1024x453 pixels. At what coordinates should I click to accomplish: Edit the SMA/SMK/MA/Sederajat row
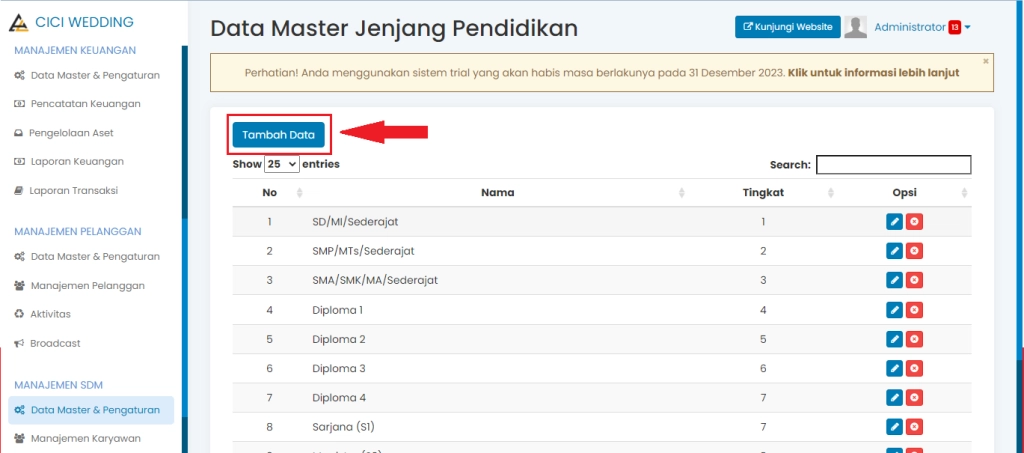pyautogui.click(x=895, y=280)
